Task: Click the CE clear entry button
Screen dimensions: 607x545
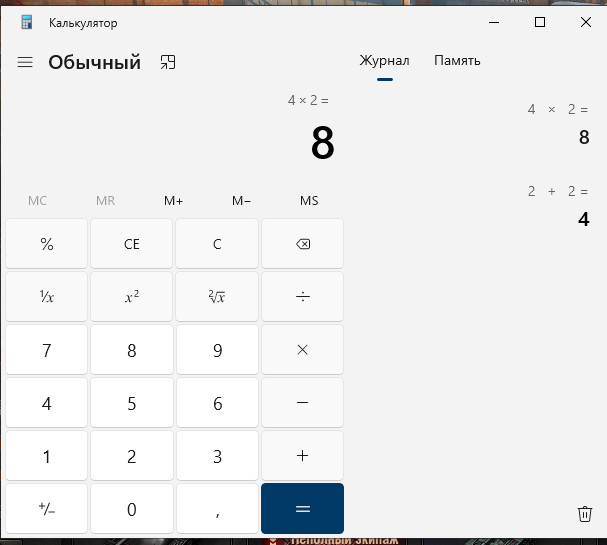Action: pos(132,244)
